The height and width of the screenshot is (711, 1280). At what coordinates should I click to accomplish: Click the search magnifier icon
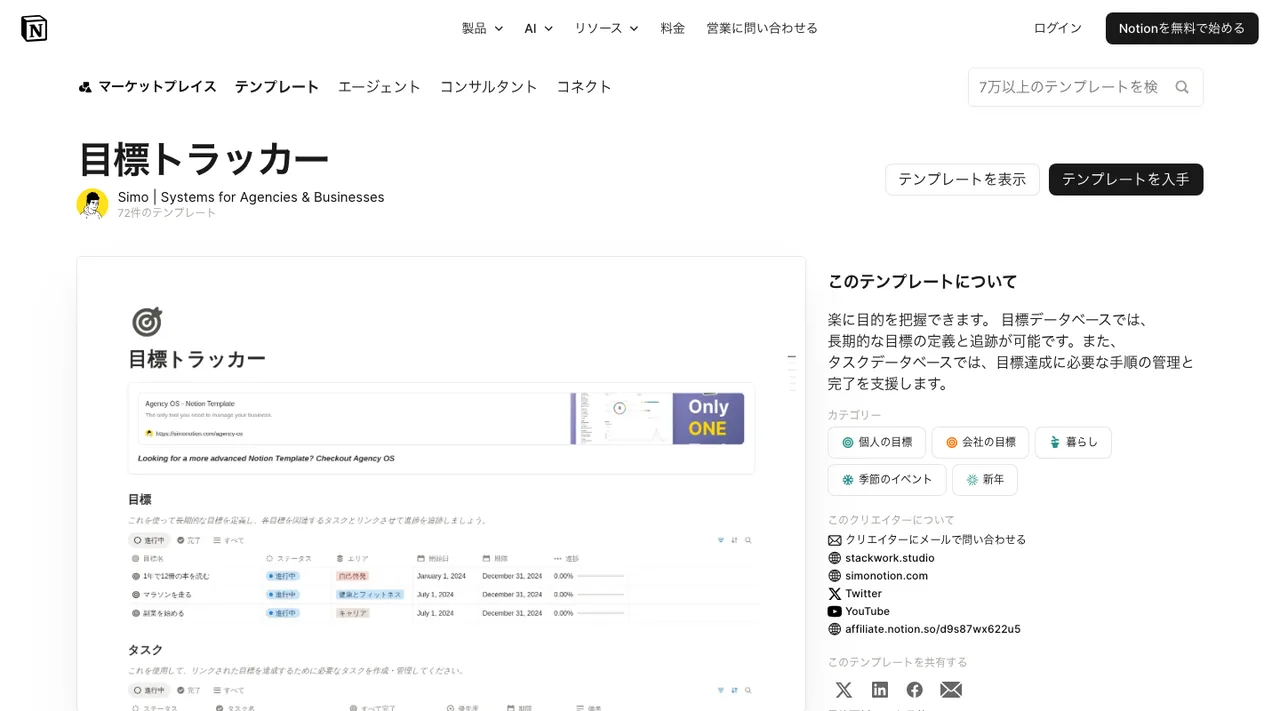[1182, 87]
